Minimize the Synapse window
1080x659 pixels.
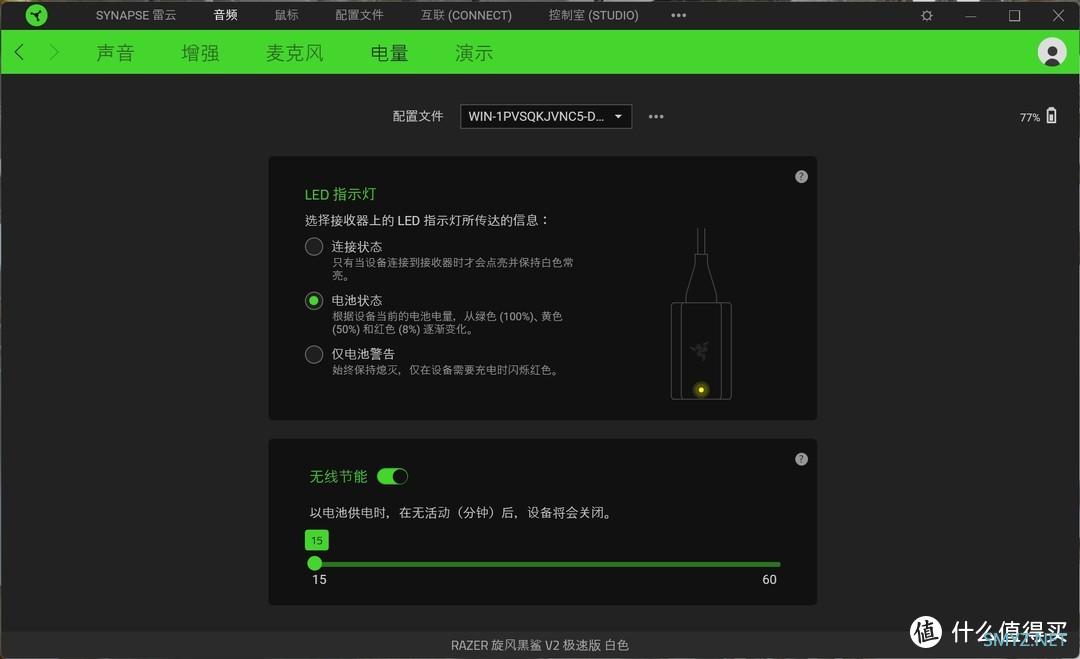[970, 15]
